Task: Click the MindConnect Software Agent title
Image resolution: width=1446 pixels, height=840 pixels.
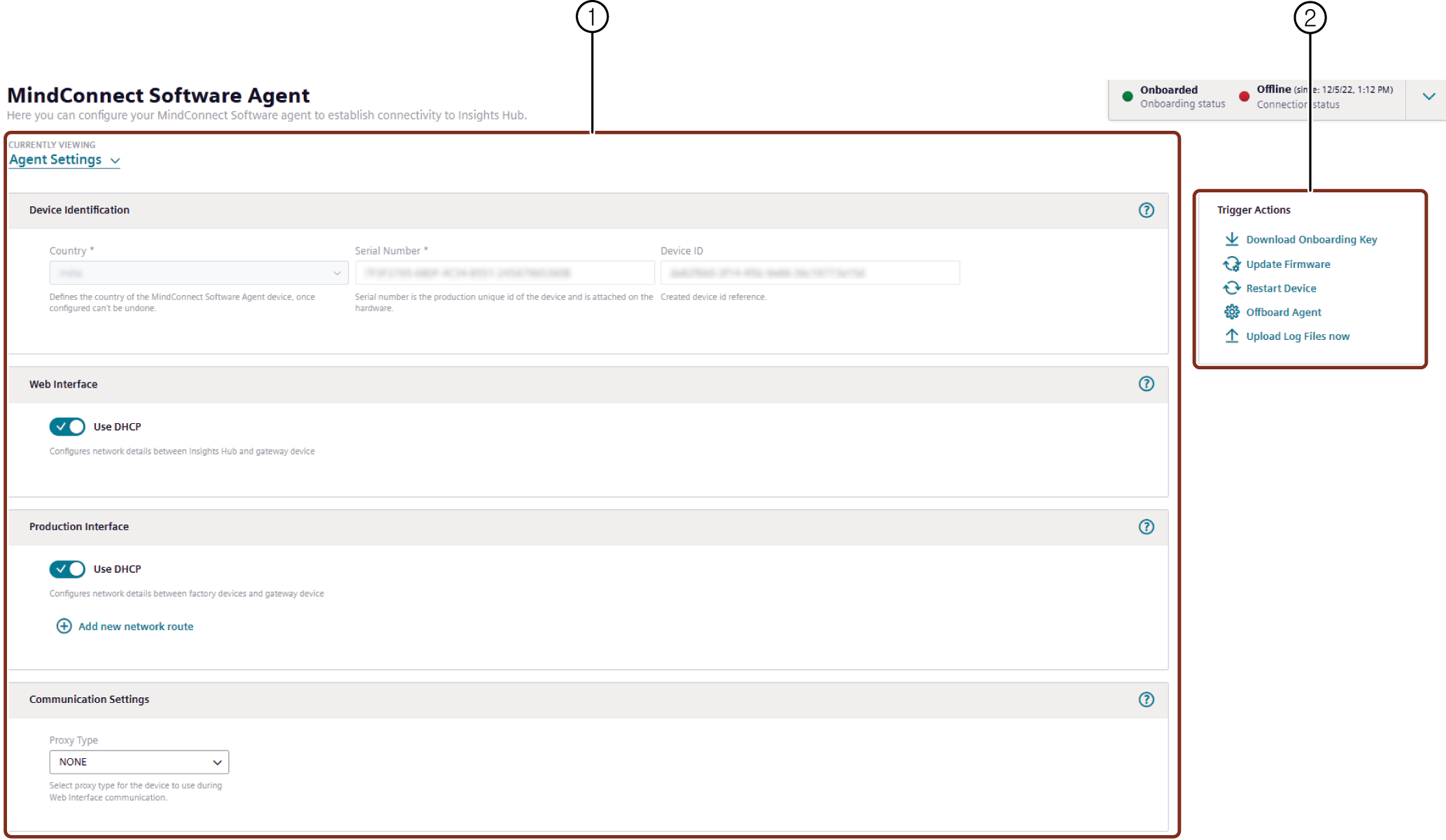Action: (x=158, y=95)
